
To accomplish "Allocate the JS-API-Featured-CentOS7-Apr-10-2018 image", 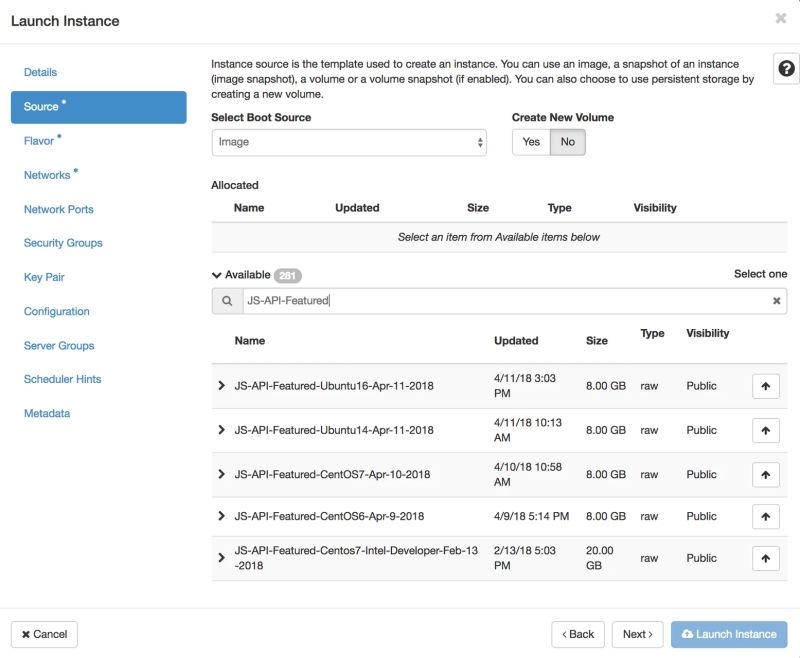I will point(765,473).
